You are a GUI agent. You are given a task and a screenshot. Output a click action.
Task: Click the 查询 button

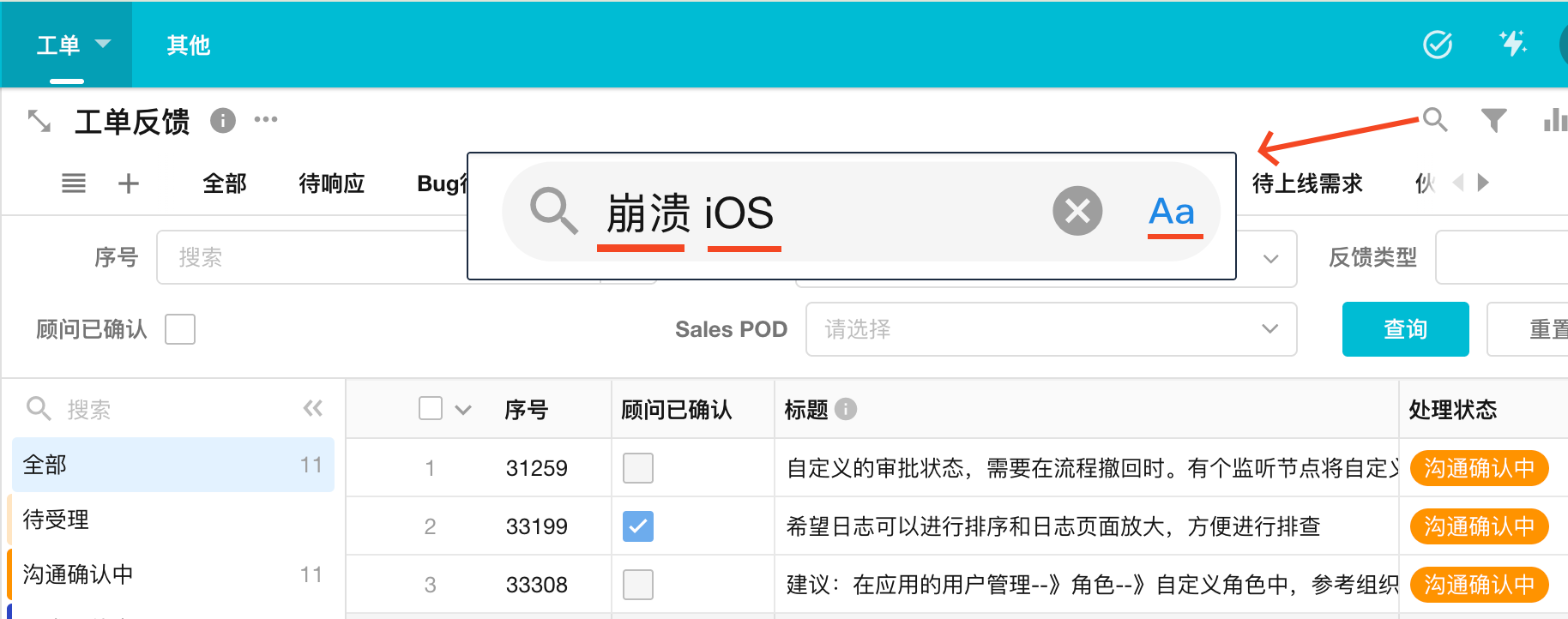1404,329
